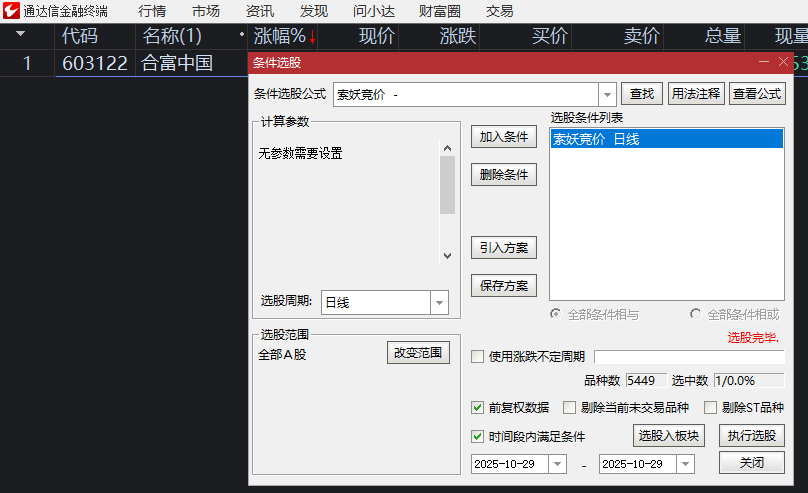Click the 选中数 1/0.0% value field
Viewport: 808px width, 493px height.
point(749,381)
